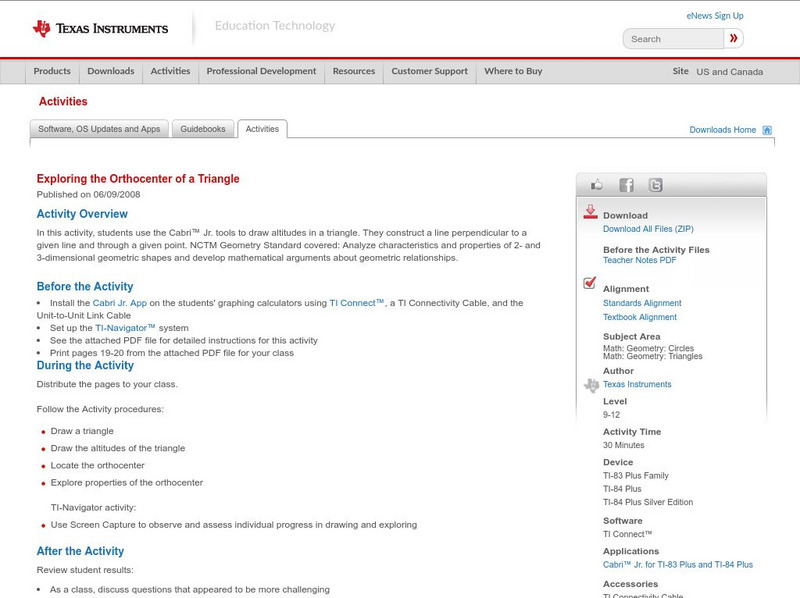Click the home icon beside Downloads Home
The height and width of the screenshot is (598, 800).
click(767, 130)
